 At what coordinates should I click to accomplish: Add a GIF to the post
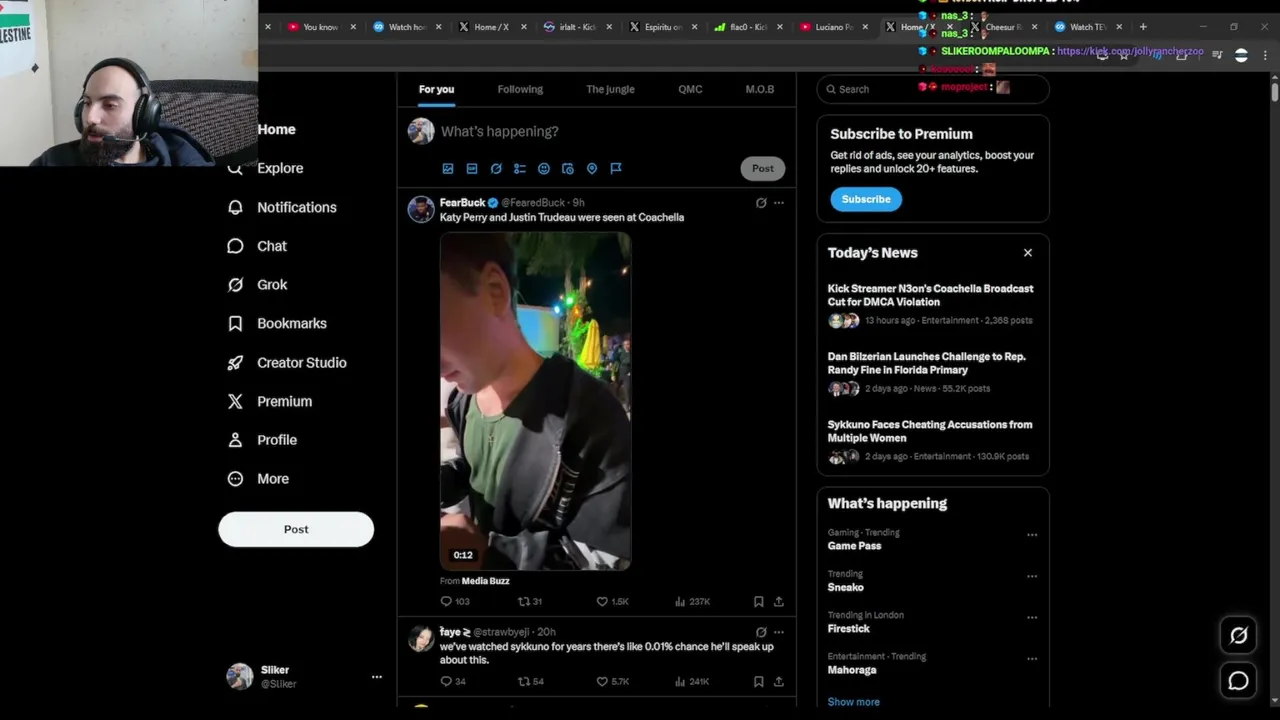(x=472, y=169)
